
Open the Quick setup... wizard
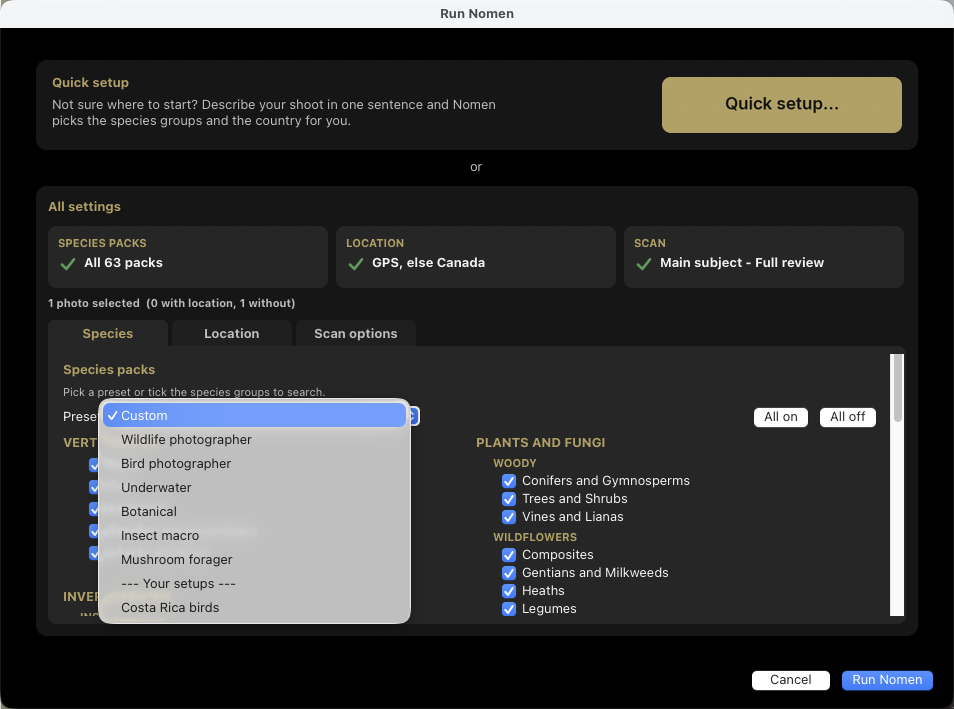pyautogui.click(x=781, y=105)
